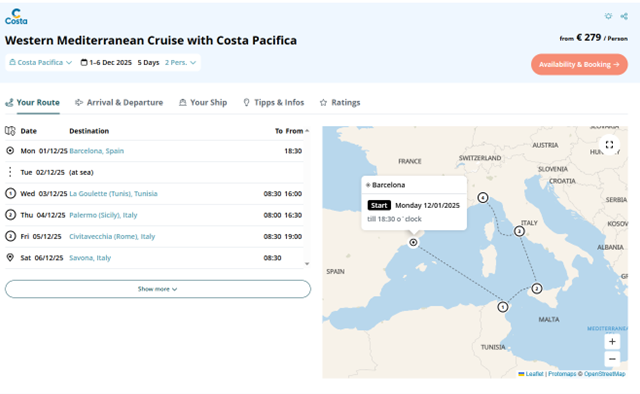
Task: Open the Protomaps attribution link
Action: coord(562,374)
